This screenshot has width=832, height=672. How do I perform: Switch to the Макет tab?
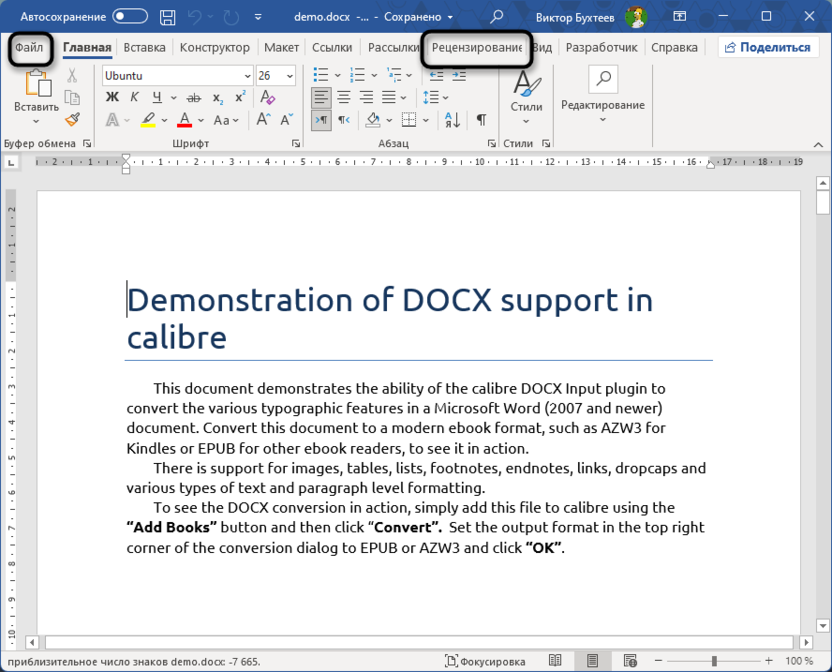(x=281, y=47)
